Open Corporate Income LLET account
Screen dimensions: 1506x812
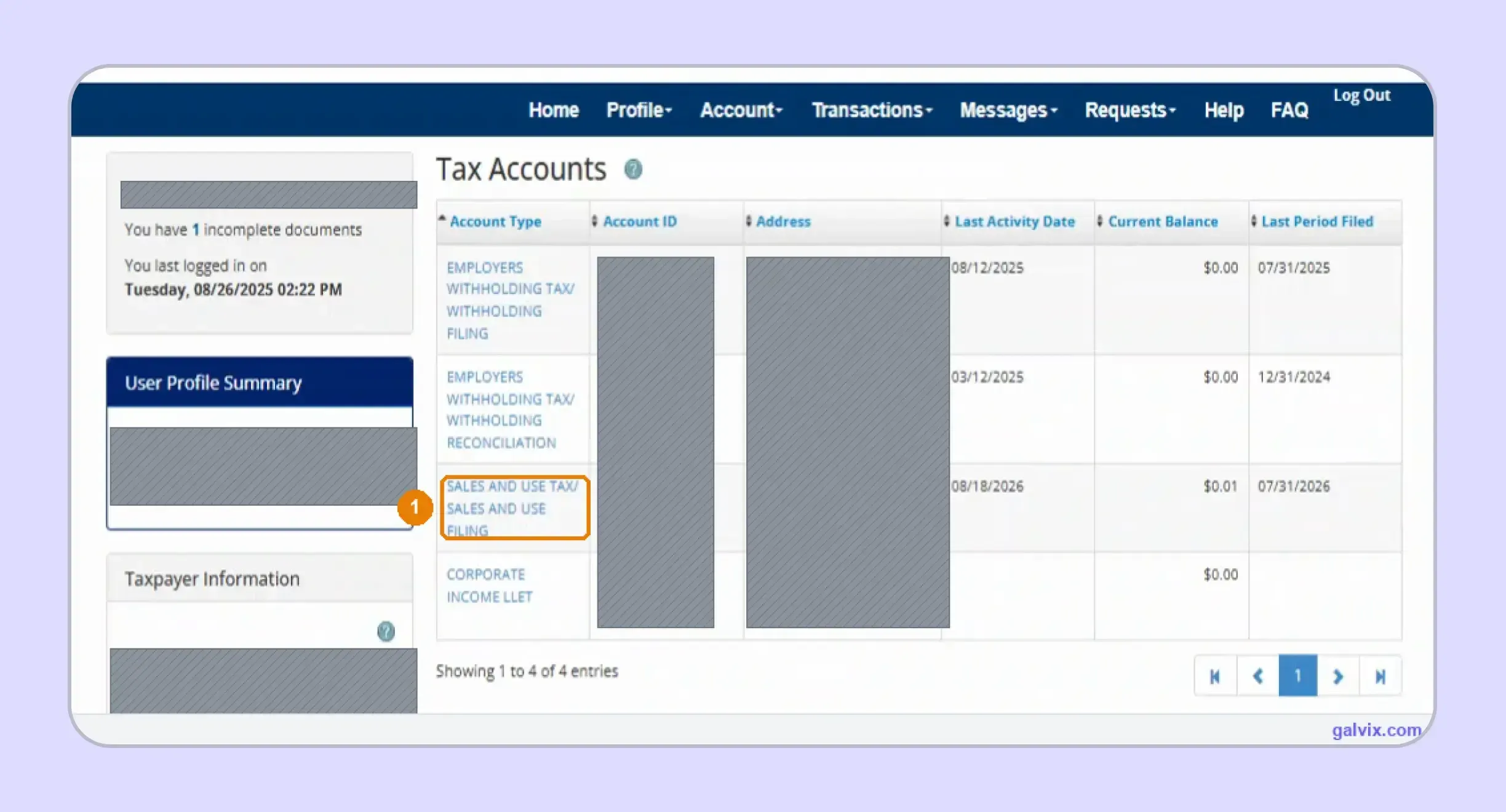point(489,586)
